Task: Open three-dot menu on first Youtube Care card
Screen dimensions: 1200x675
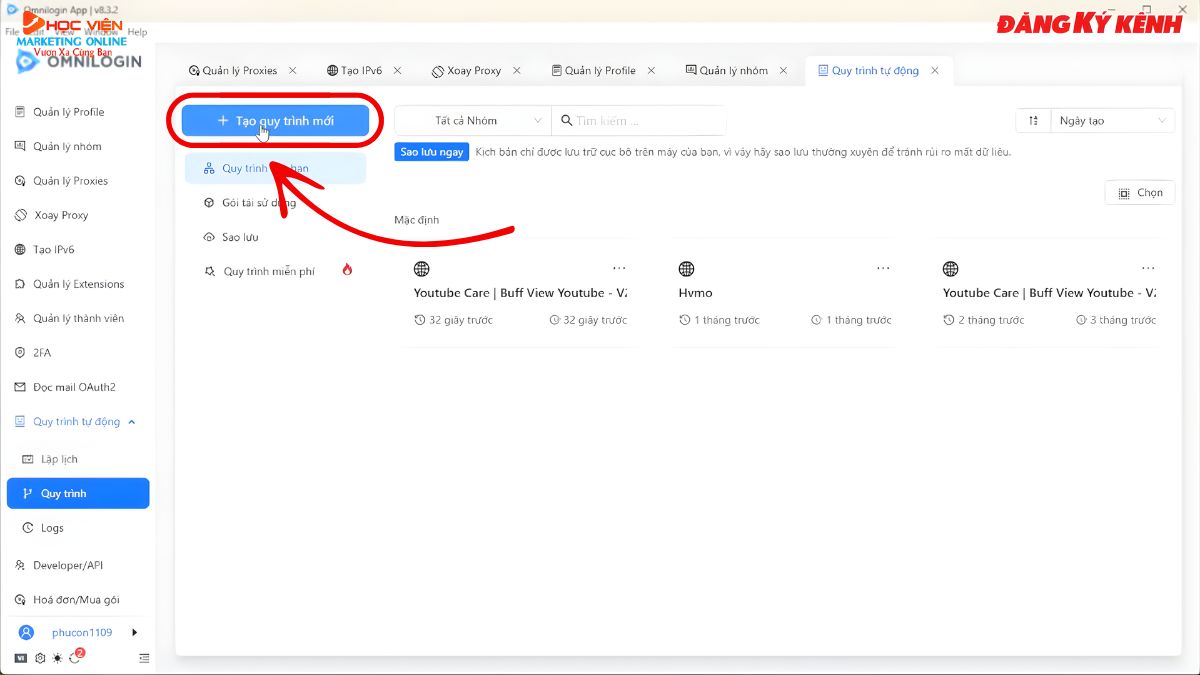Action: coord(619,268)
